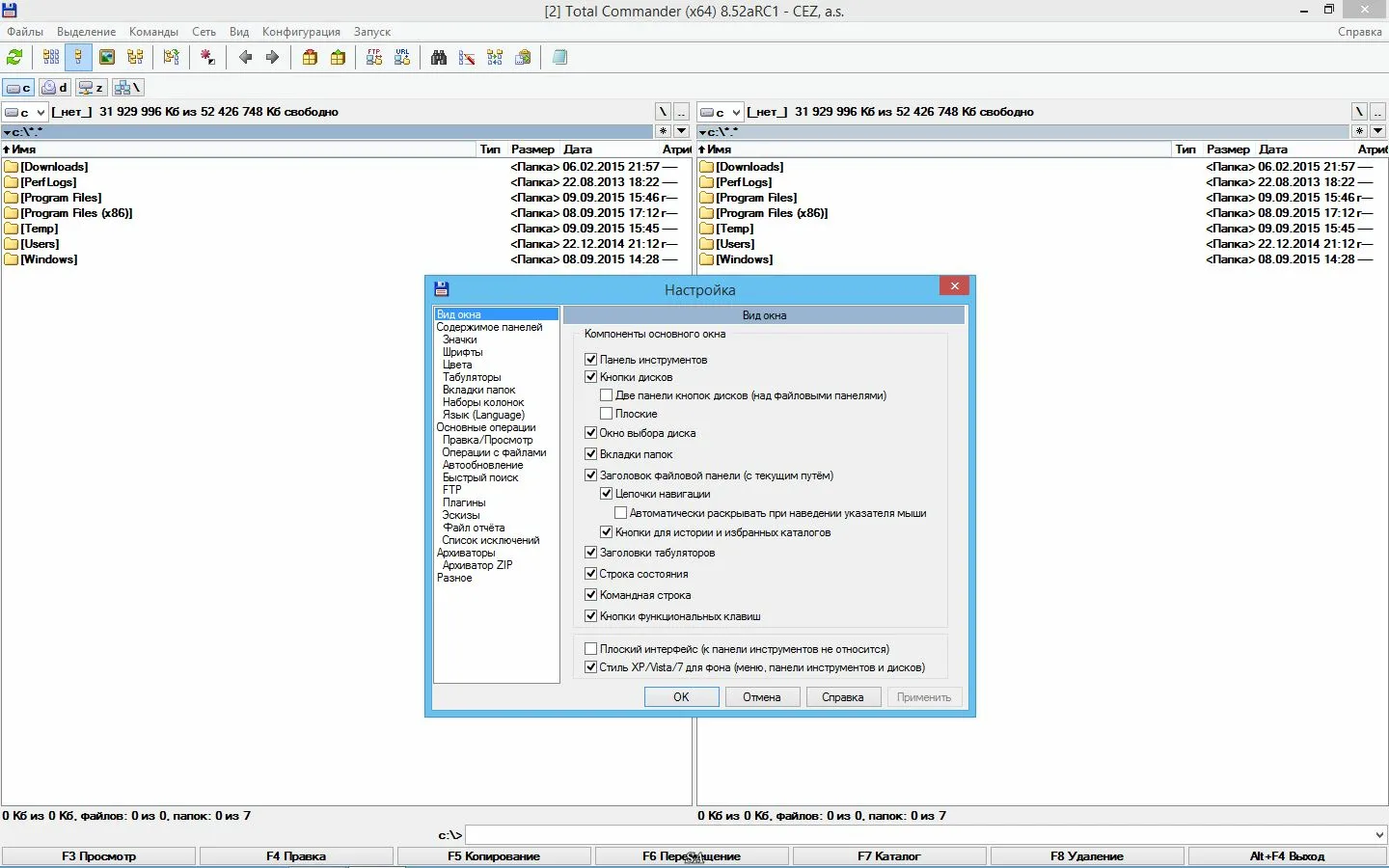Enable 'Плоский интерфейс' checkbox

coord(591,649)
